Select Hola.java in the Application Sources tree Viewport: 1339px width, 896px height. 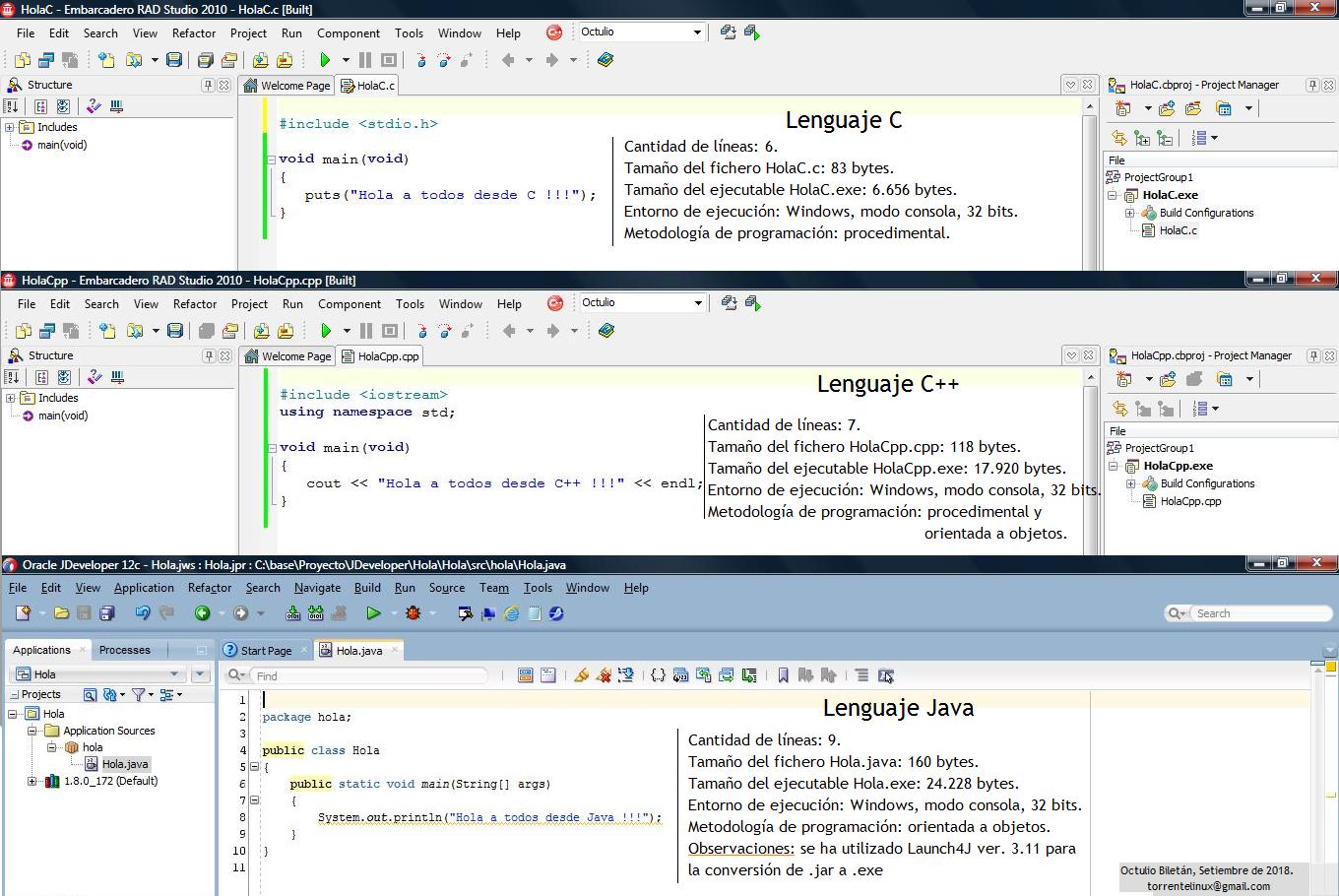coord(123,764)
